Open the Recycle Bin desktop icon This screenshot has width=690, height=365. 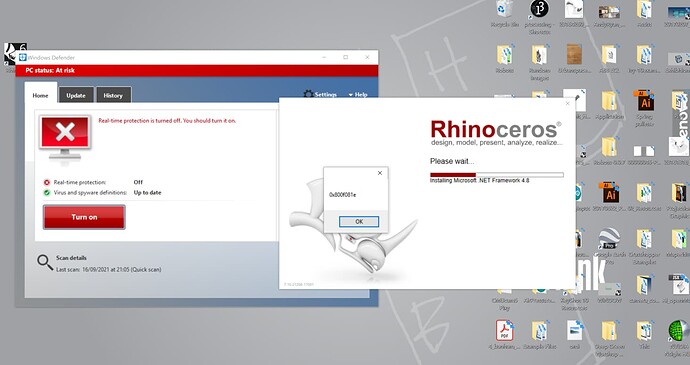[504, 10]
